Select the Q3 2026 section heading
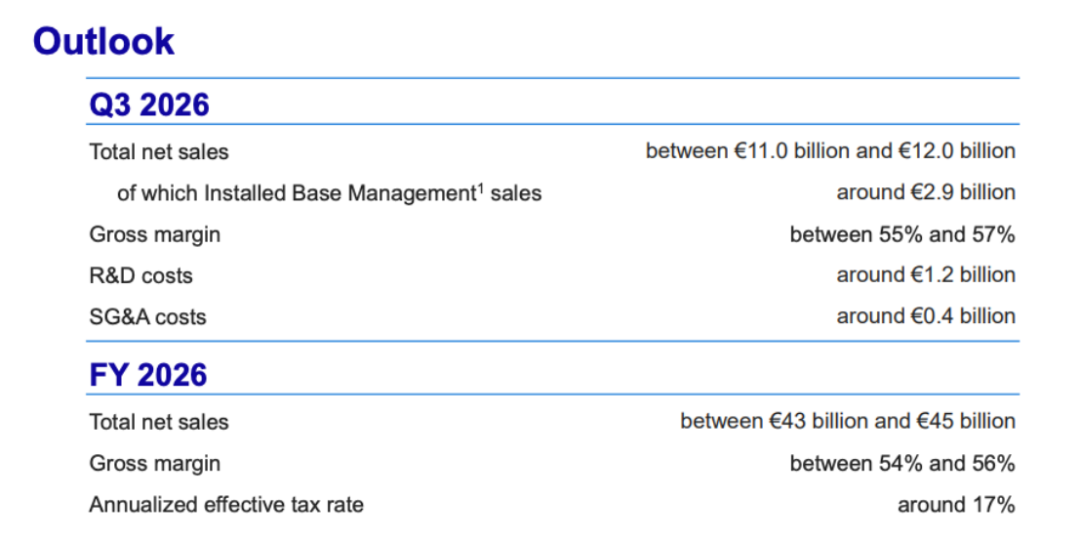 click(149, 105)
